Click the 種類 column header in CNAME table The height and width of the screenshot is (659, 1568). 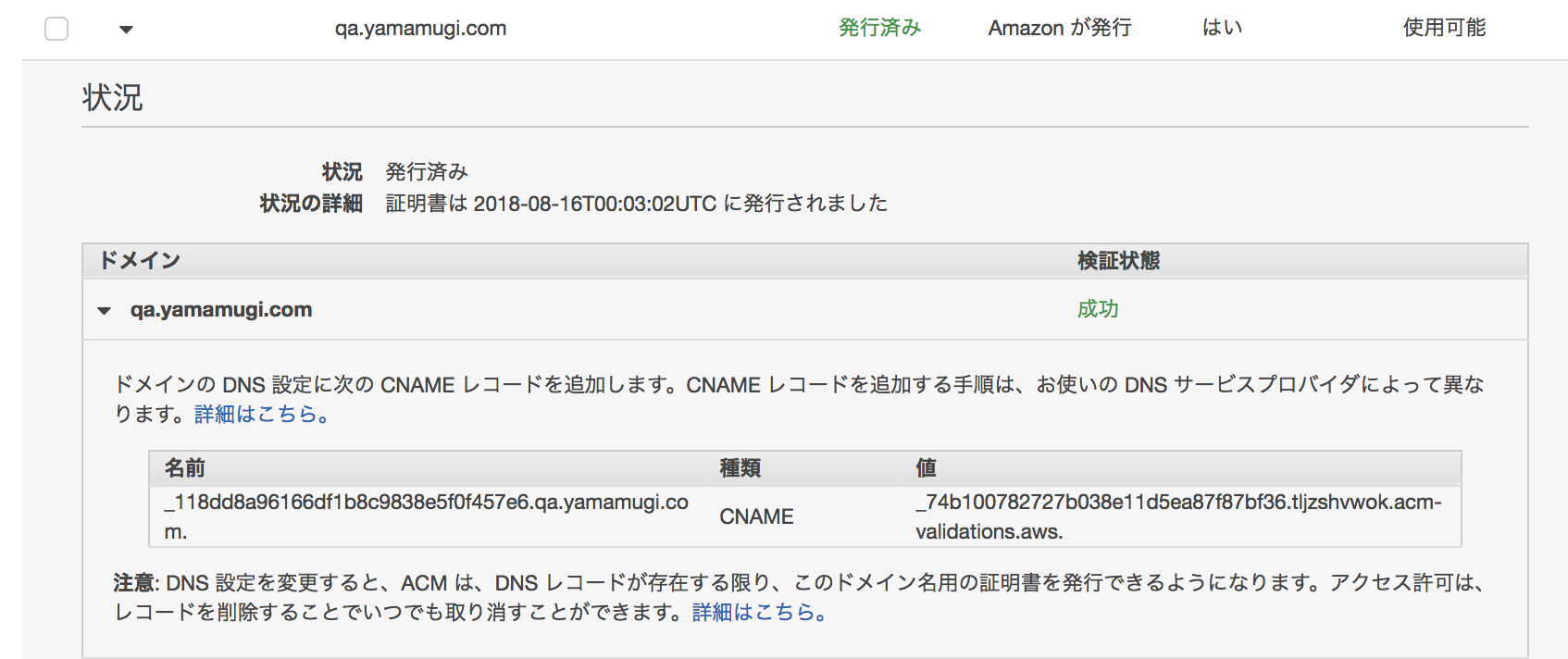[x=740, y=468]
